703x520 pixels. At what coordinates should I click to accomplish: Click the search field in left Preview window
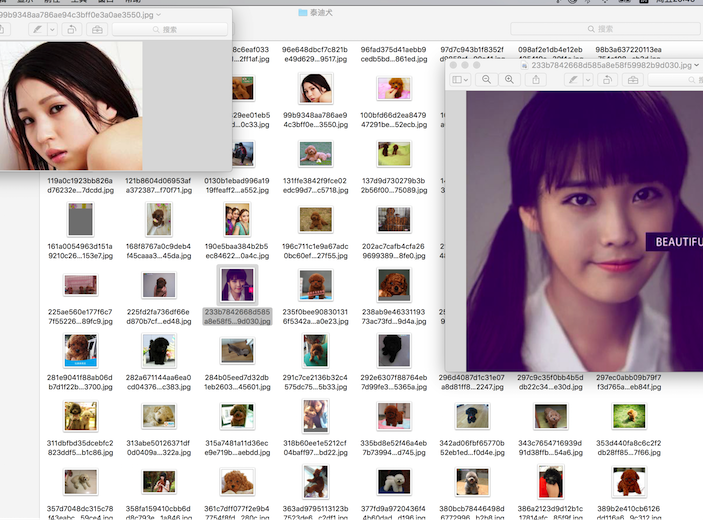click(x=169, y=30)
